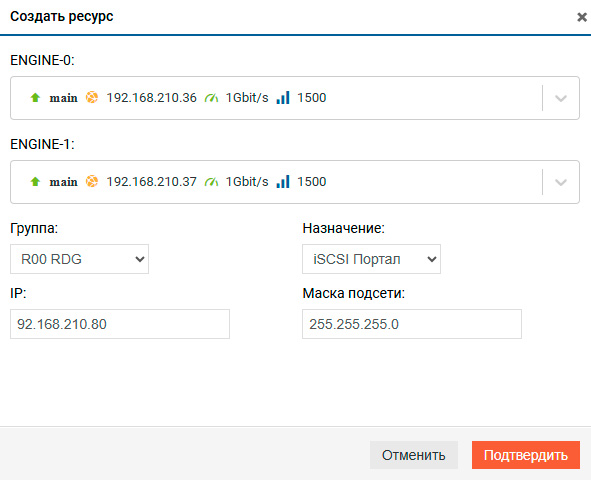
Task: Focus the Маска подсети input field
Action: [412, 324]
